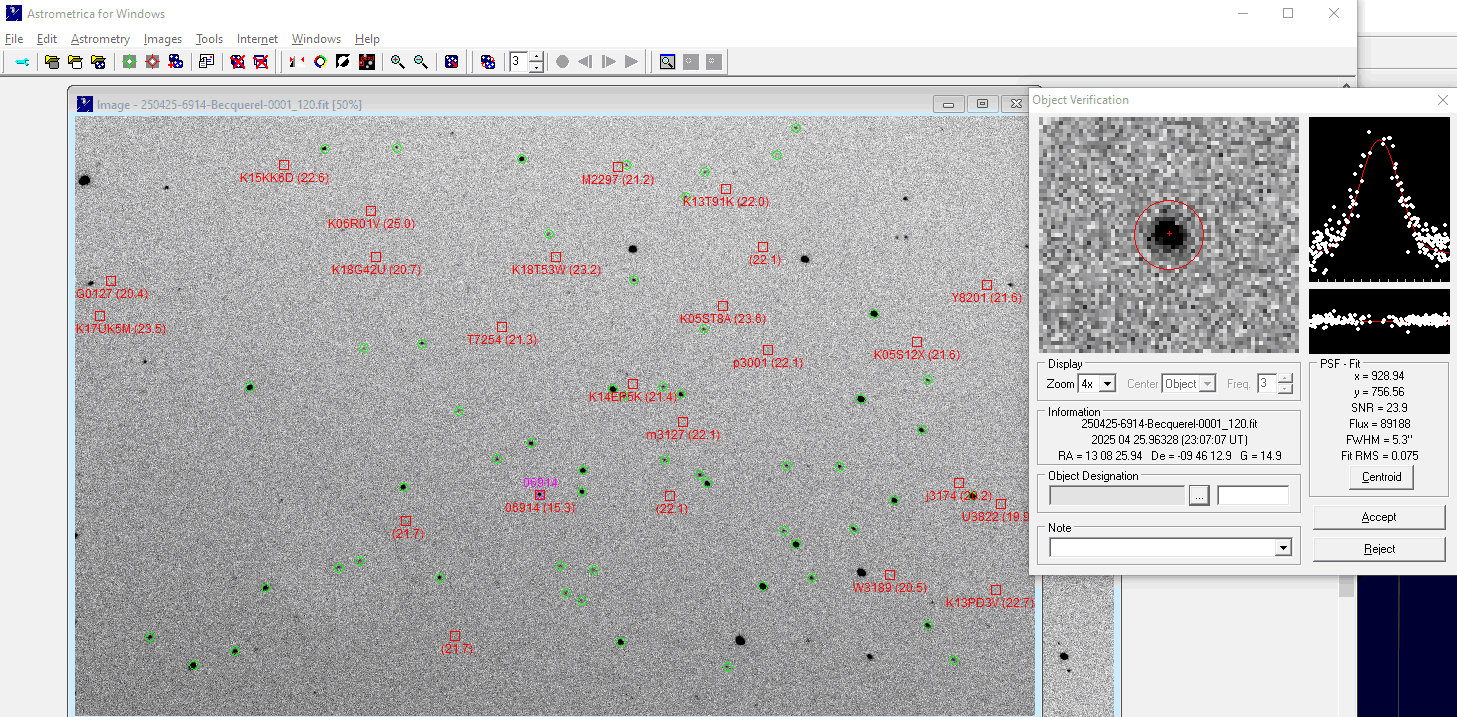1457x717 pixels.
Task: Start Astrometric Data Reduction (green crosshair icon)
Action: (129, 62)
